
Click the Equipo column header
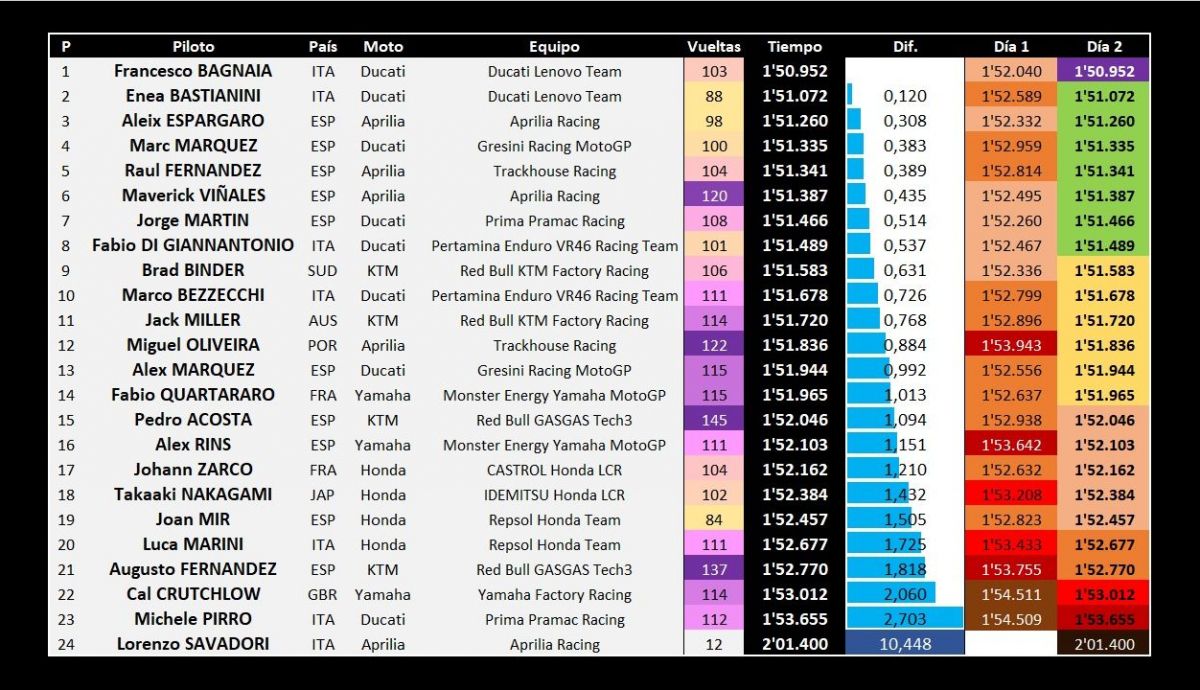click(x=555, y=46)
